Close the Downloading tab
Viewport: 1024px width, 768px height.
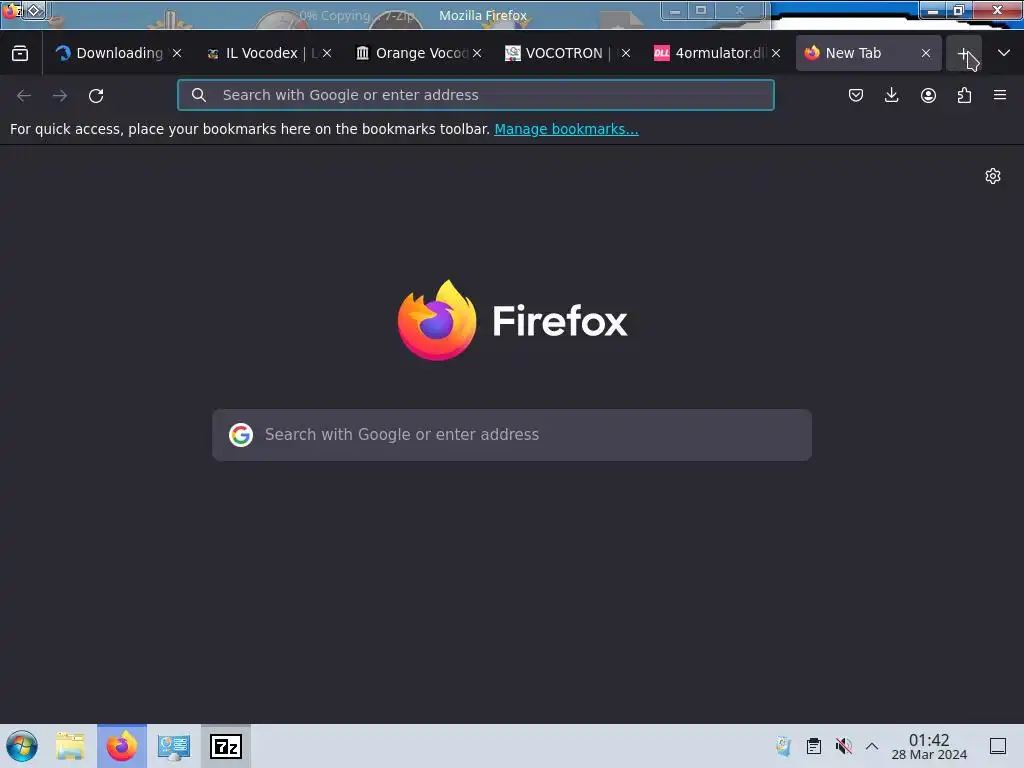(177, 53)
